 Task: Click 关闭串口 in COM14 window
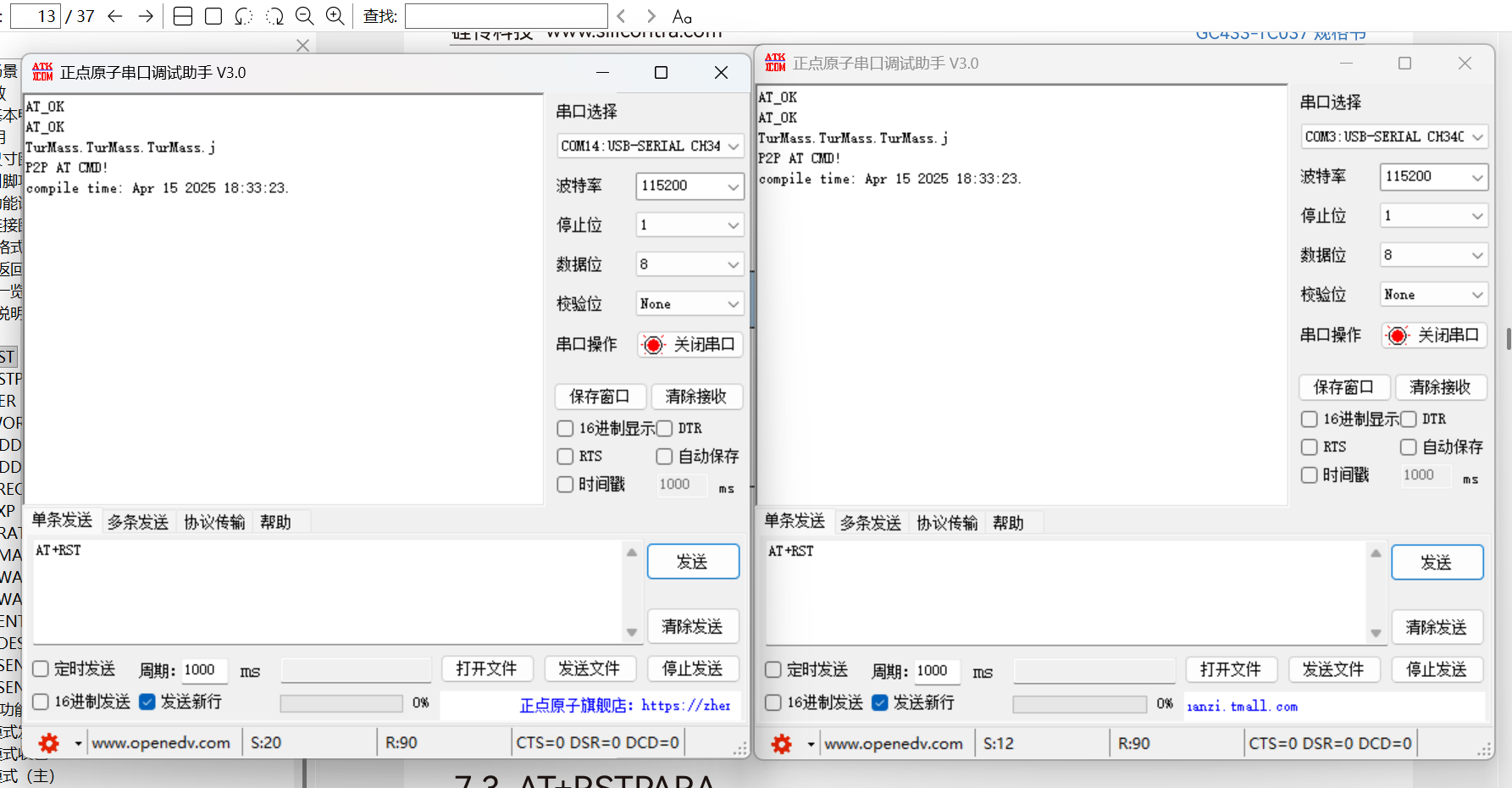tap(690, 344)
